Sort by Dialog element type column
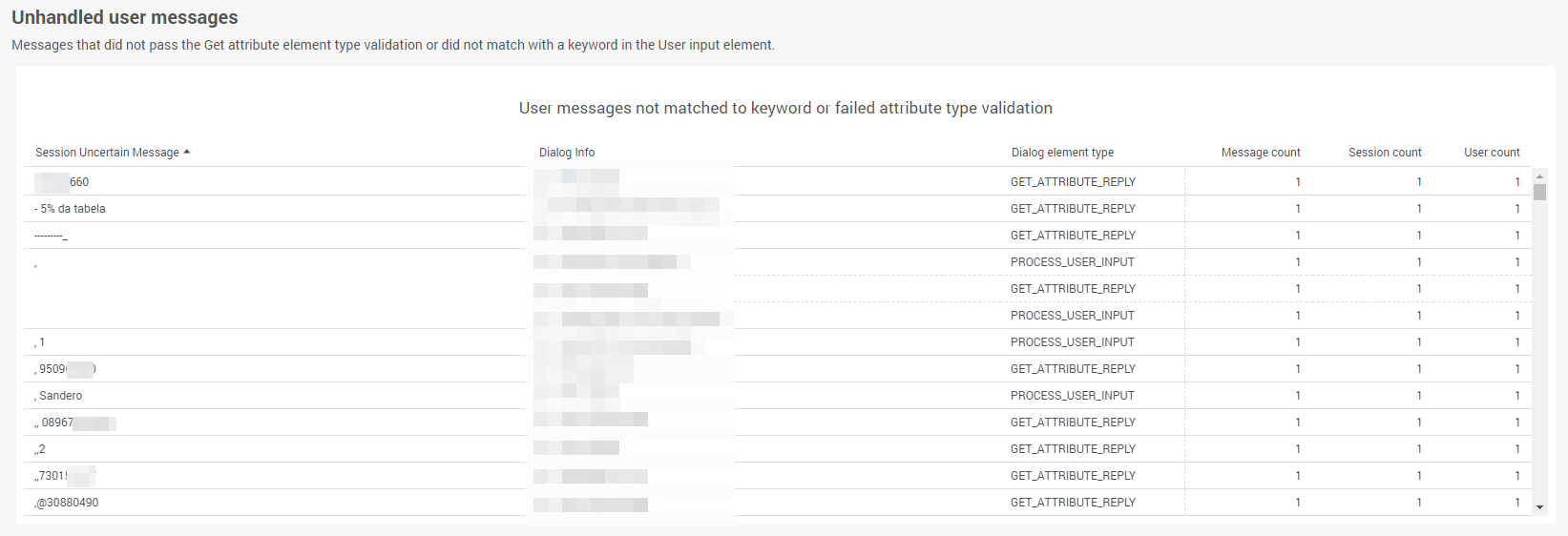The width and height of the screenshot is (1568, 536). point(1062,153)
